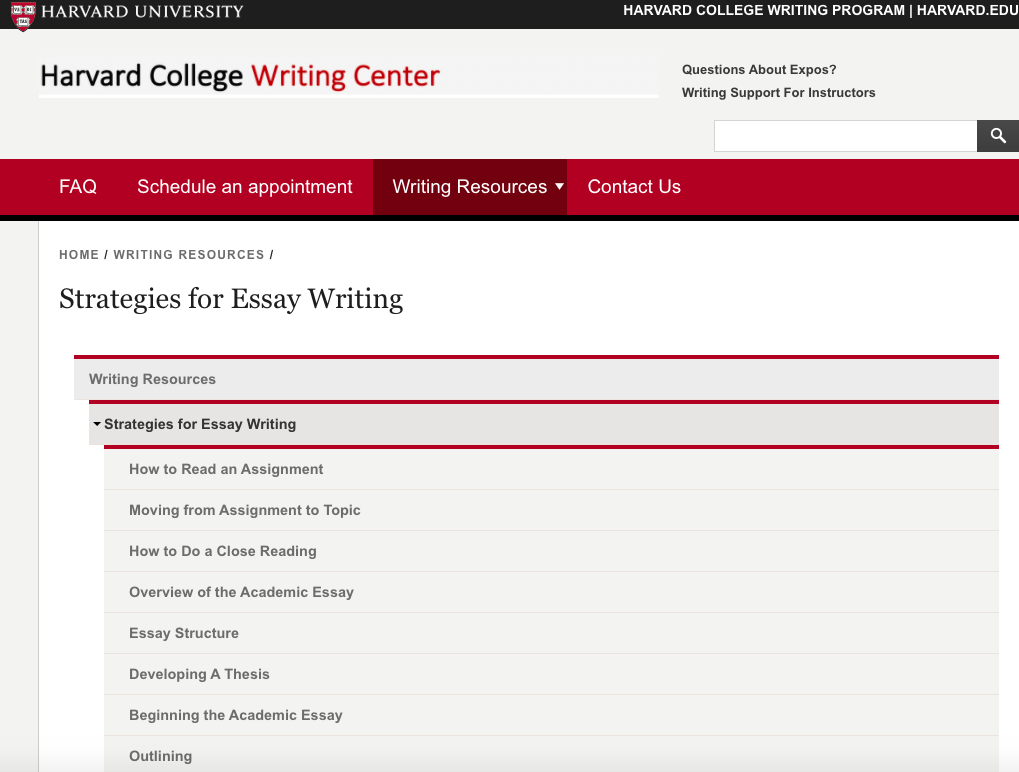Click the WRITING RESOURCES breadcrumb

(x=189, y=255)
